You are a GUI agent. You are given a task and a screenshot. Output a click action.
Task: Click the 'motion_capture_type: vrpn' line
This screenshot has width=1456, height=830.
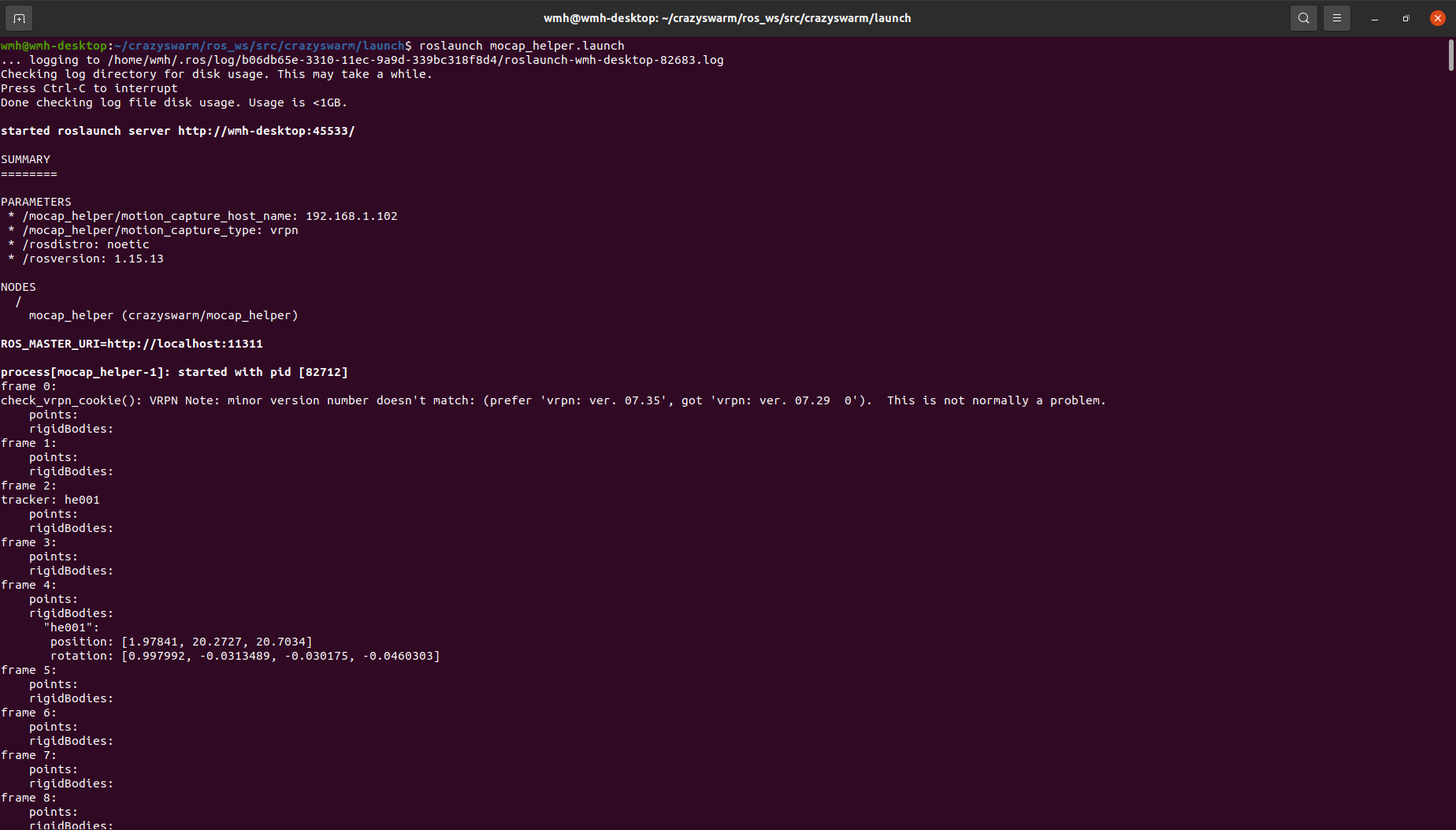pyautogui.click(x=154, y=230)
